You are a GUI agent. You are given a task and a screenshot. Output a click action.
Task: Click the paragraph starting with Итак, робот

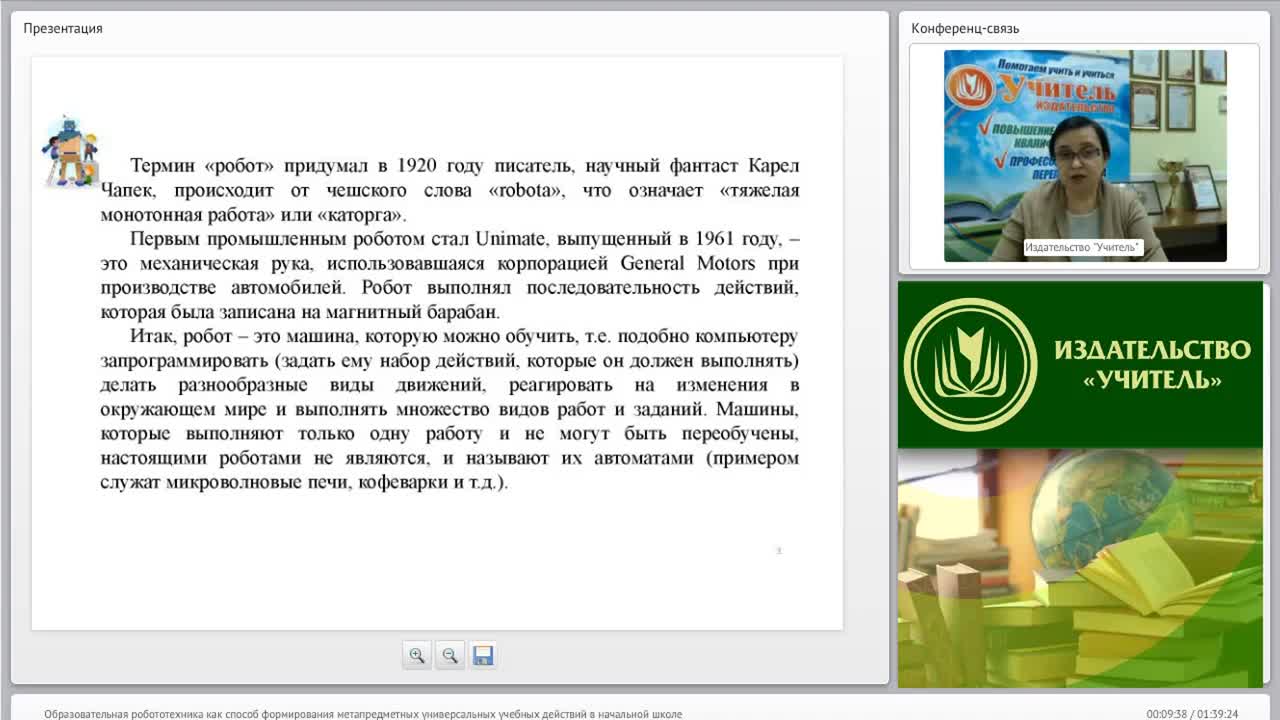[450, 409]
